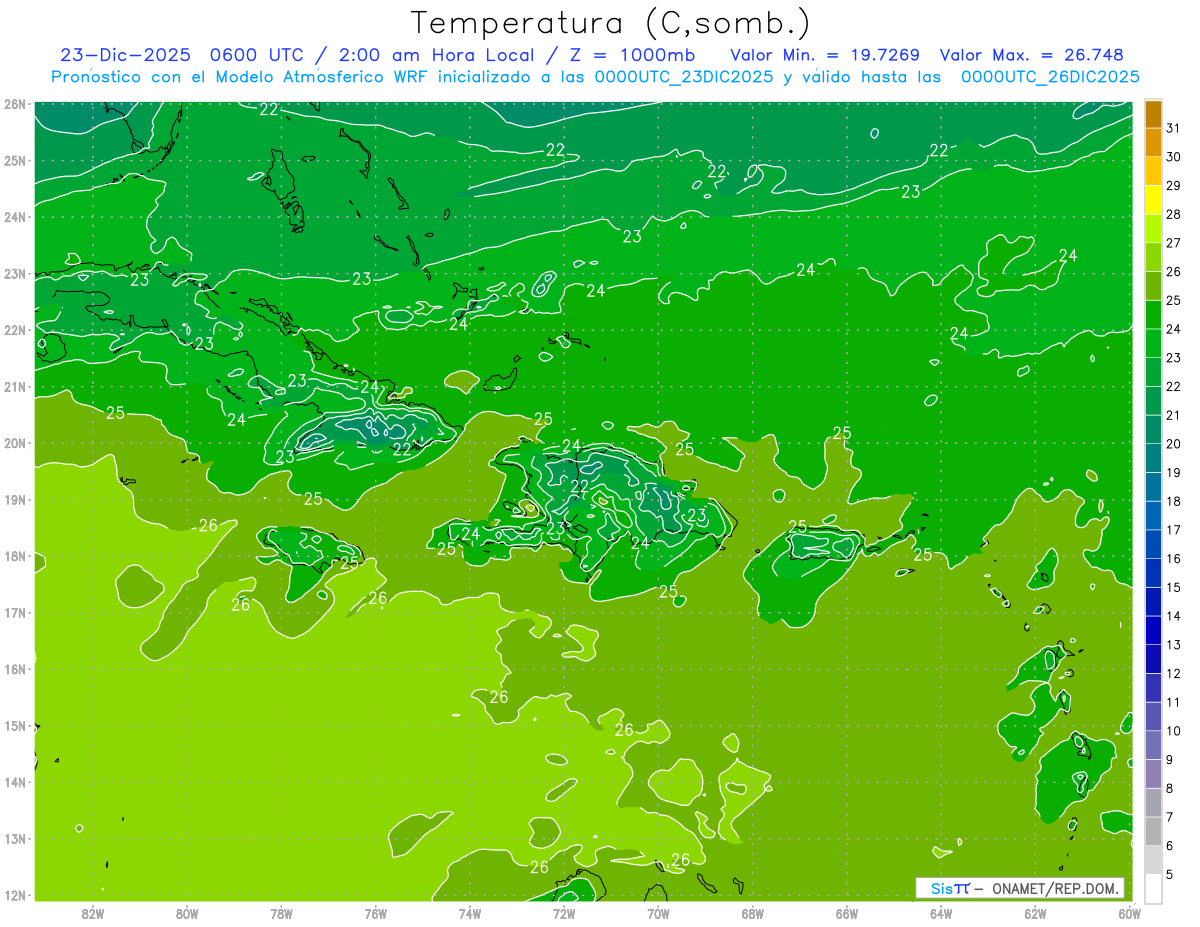Click the "18N" latitude axis label
Screen dimensions: 1200x927
14,556
